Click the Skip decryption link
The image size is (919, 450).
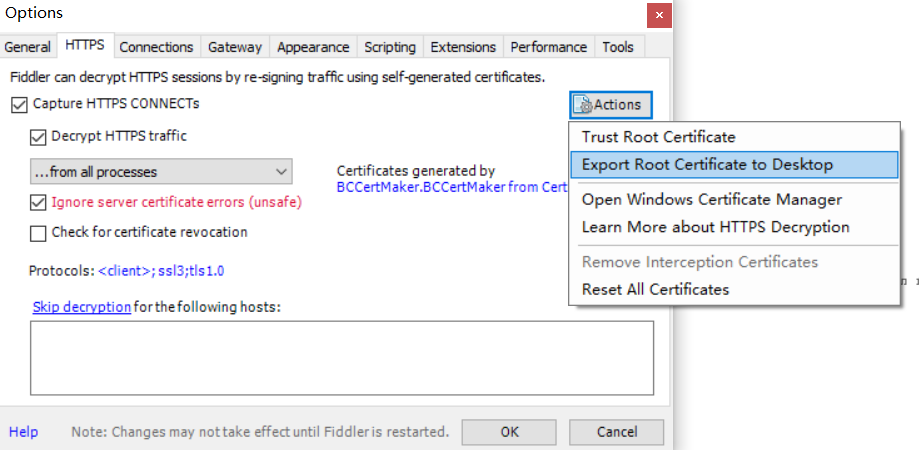81,307
